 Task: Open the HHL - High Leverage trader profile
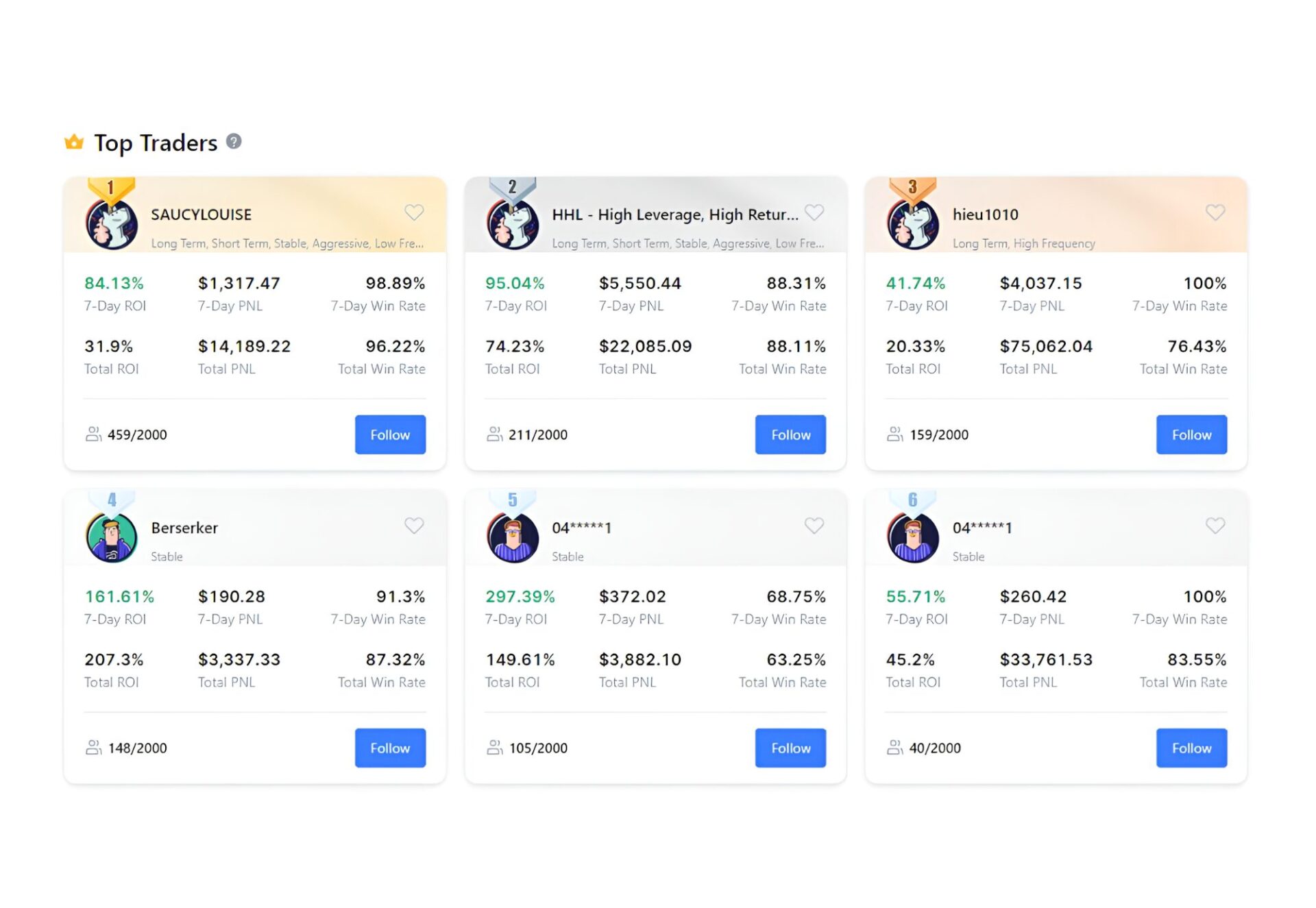point(674,214)
